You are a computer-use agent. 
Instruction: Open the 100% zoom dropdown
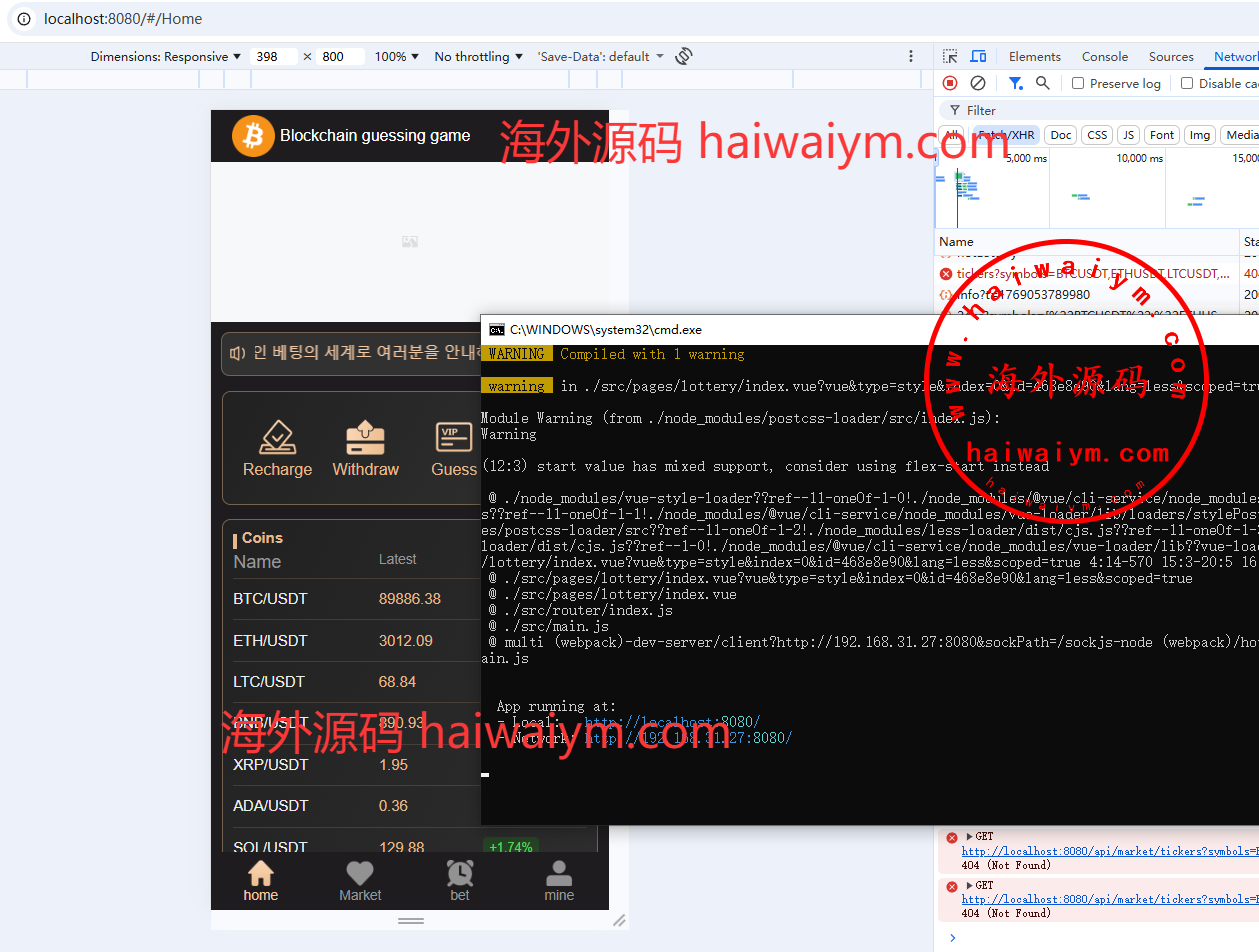coord(397,56)
